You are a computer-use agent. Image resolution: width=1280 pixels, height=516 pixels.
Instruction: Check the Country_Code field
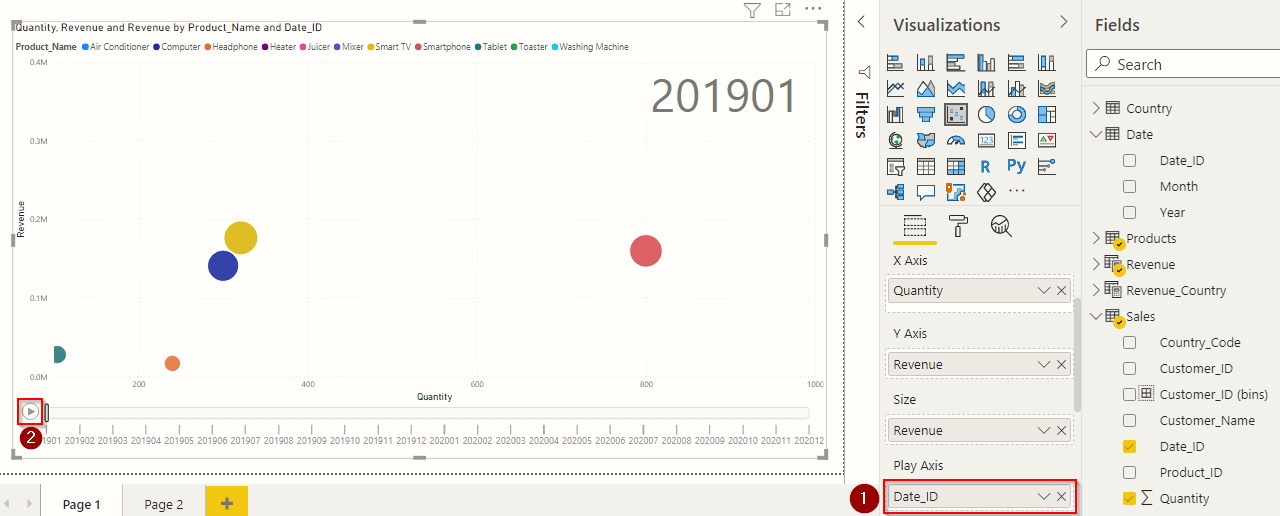1129,342
